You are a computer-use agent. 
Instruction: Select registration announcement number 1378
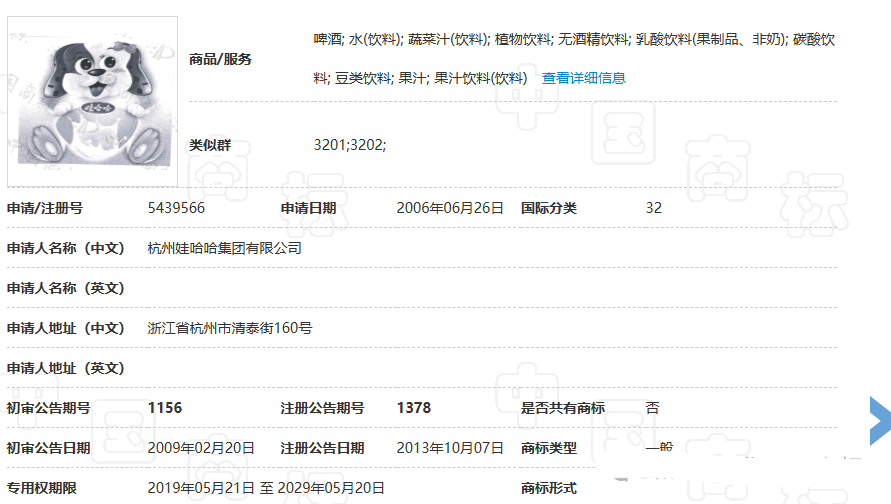[414, 408]
